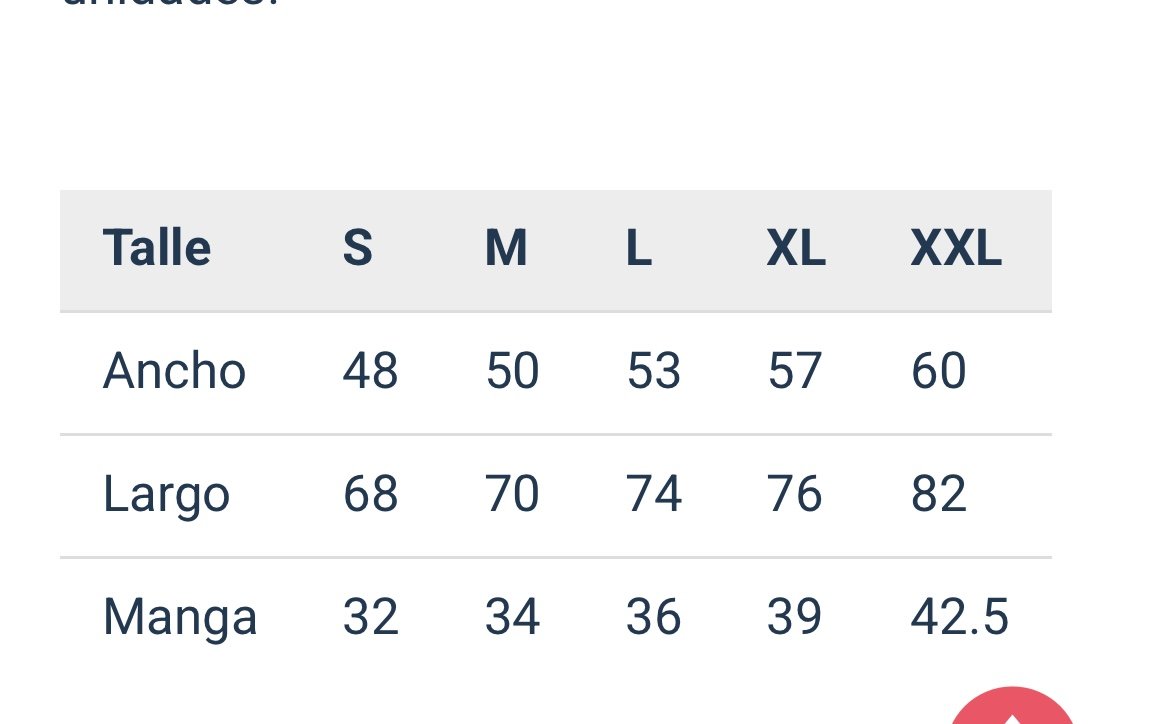Click Manga value 36 for size L
Image resolution: width=1170 pixels, height=724 pixels.
click(654, 617)
